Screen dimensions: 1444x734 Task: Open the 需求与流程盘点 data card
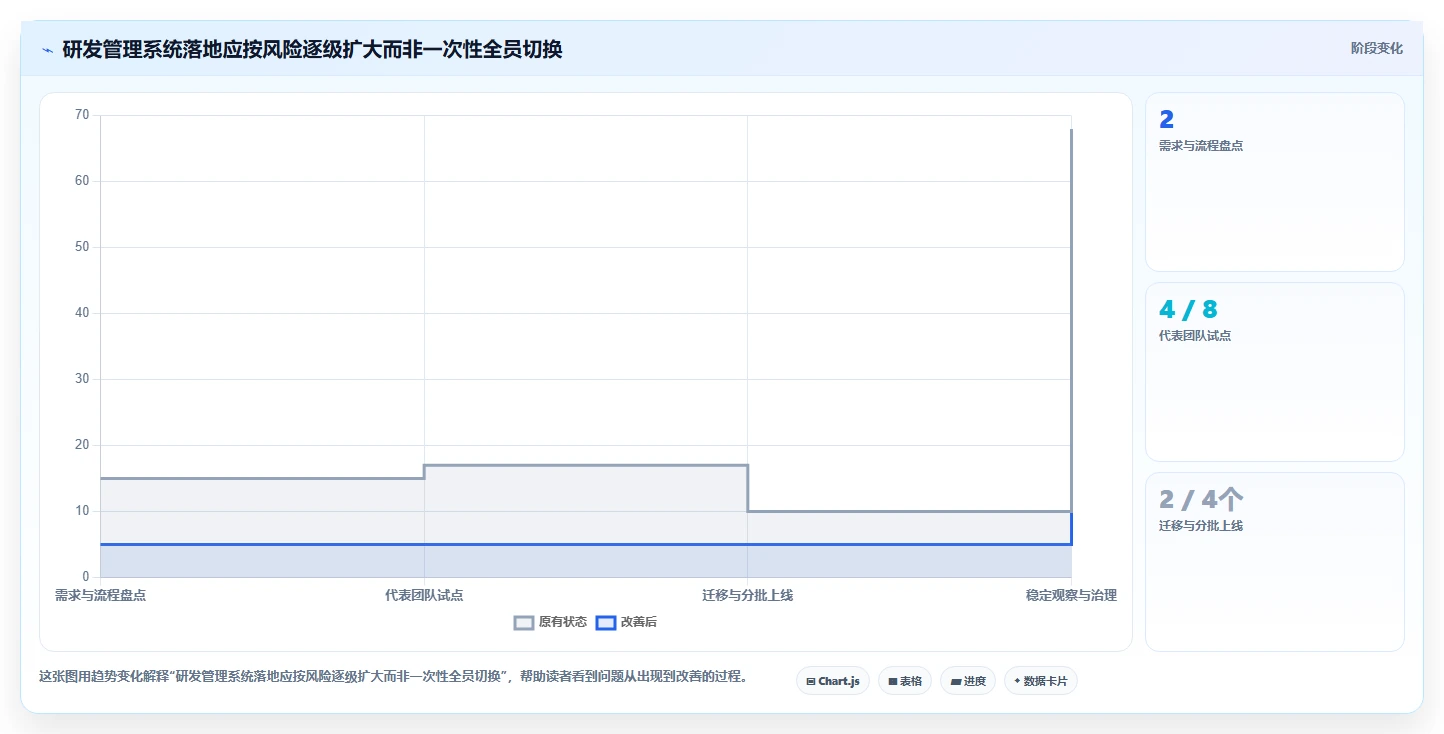1274,182
